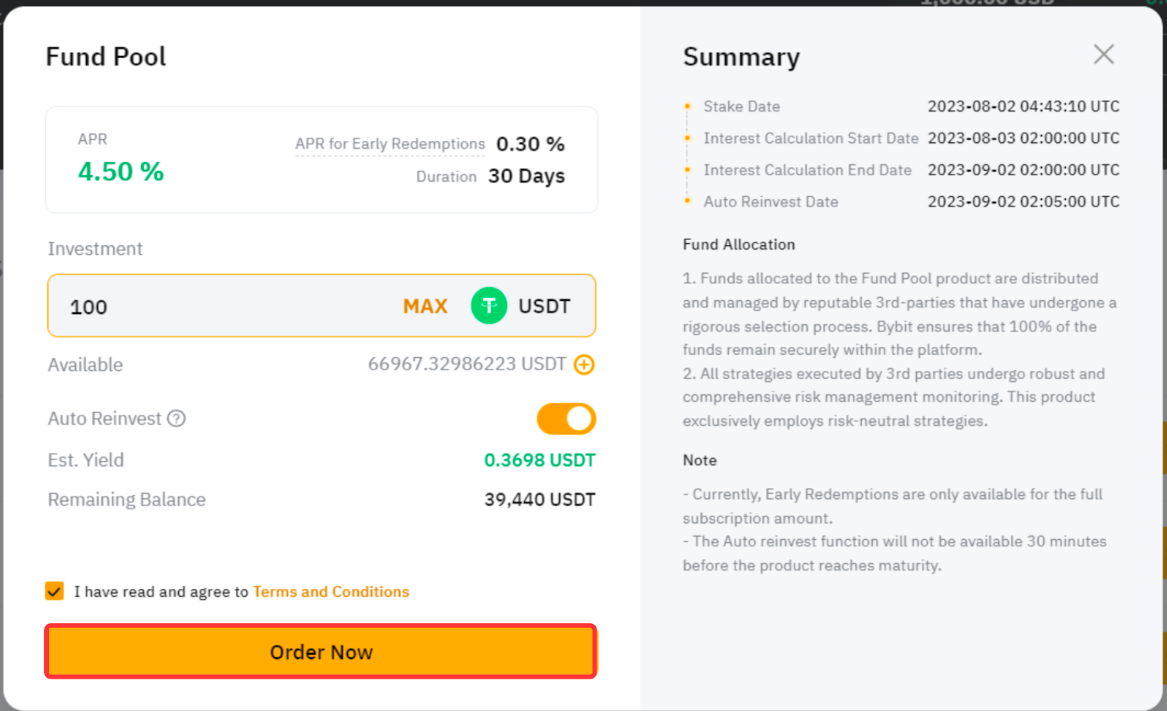This screenshot has width=1167, height=711.
Task: Click the Auto Reinvest help icon
Action: click(x=176, y=418)
